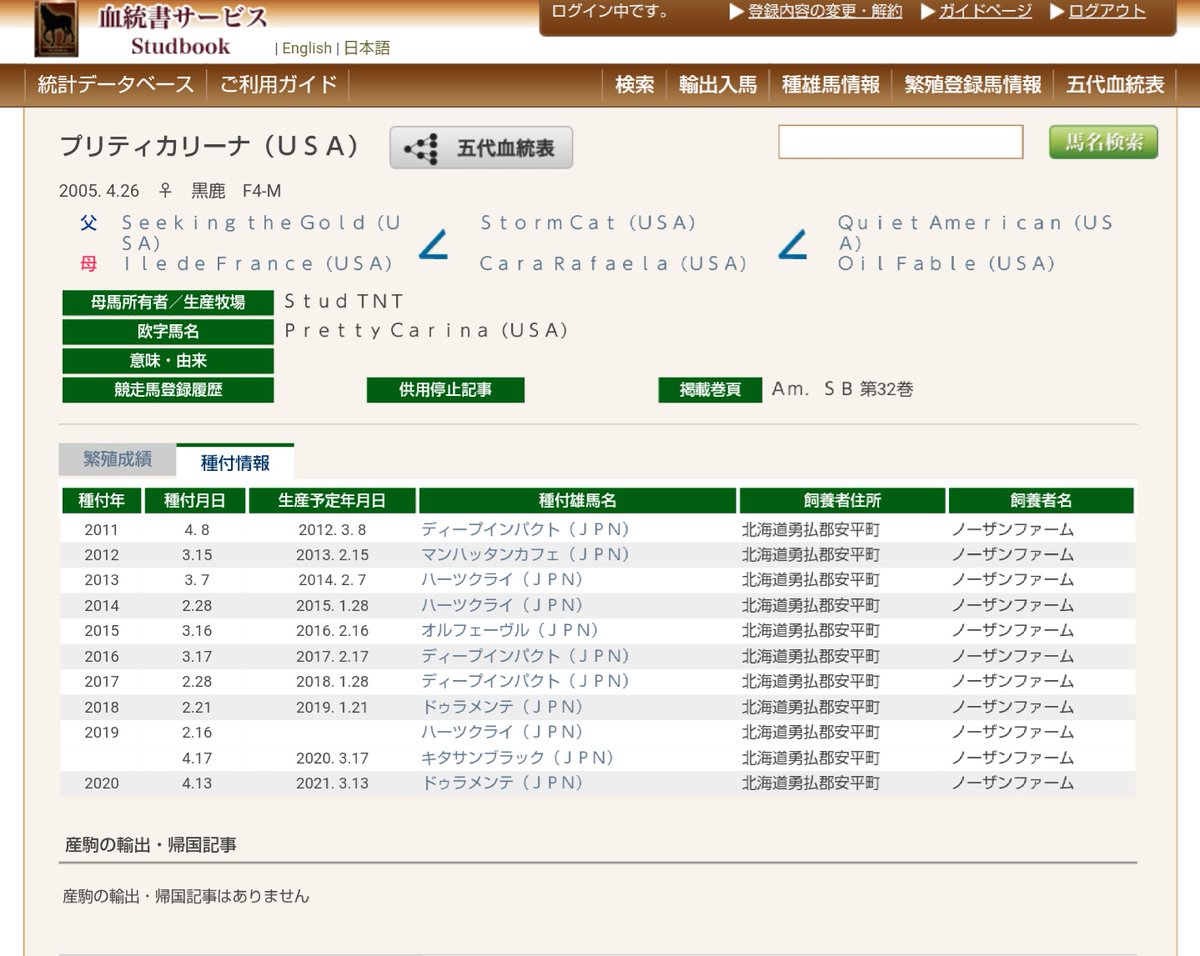
Task: Click the ログアウト link
Action: tap(1107, 11)
